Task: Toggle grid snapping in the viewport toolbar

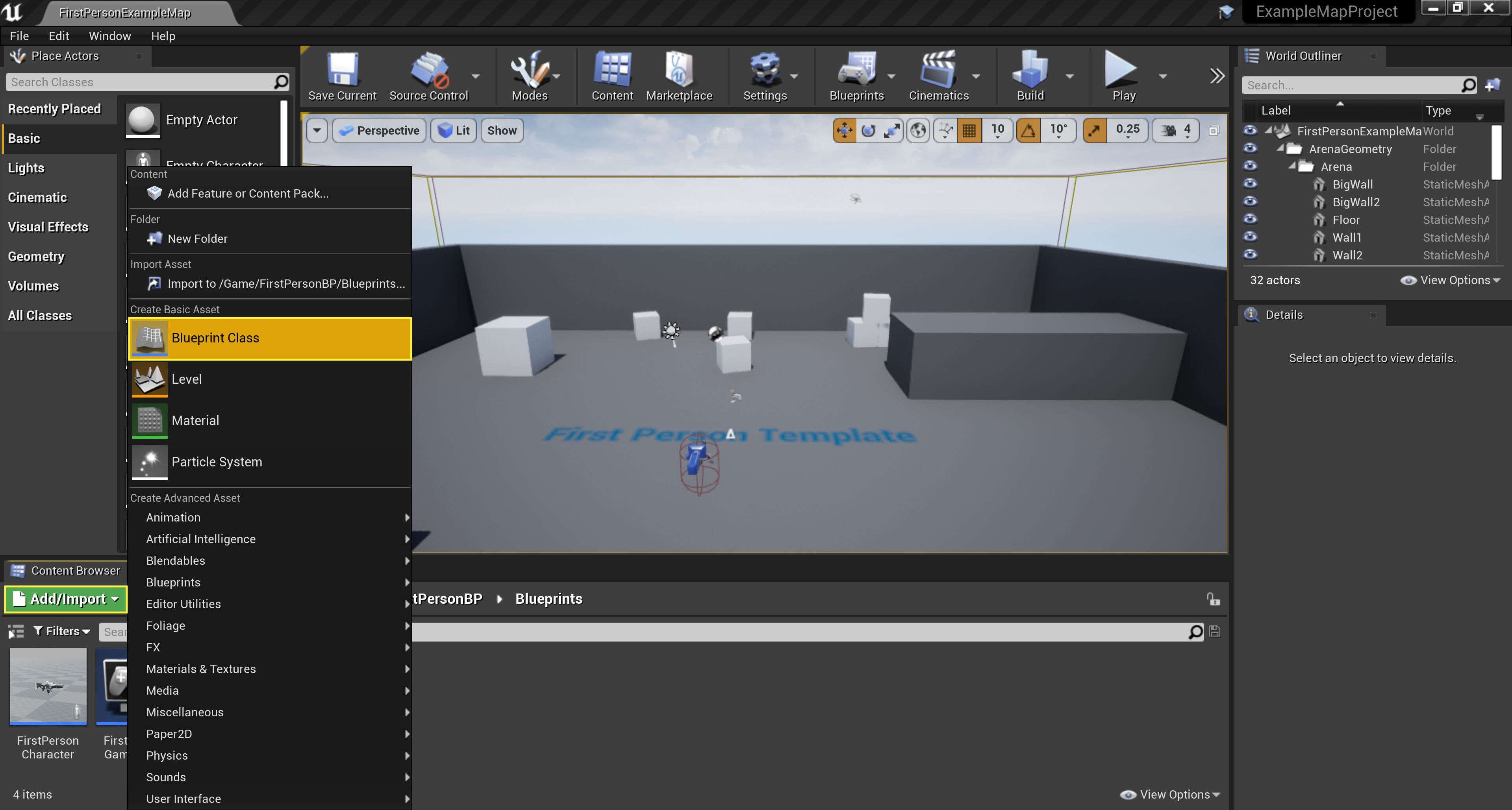Action: point(969,130)
